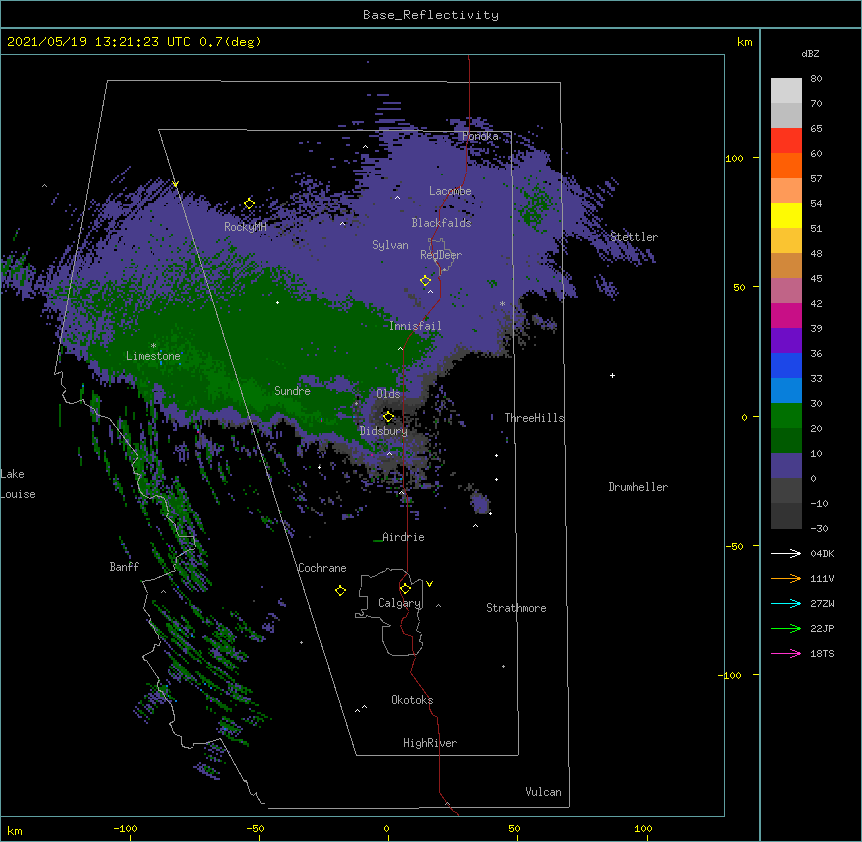The width and height of the screenshot is (862, 842).
Task: Click the cyan 27ZW arrow legend icon
Action: [786, 603]
